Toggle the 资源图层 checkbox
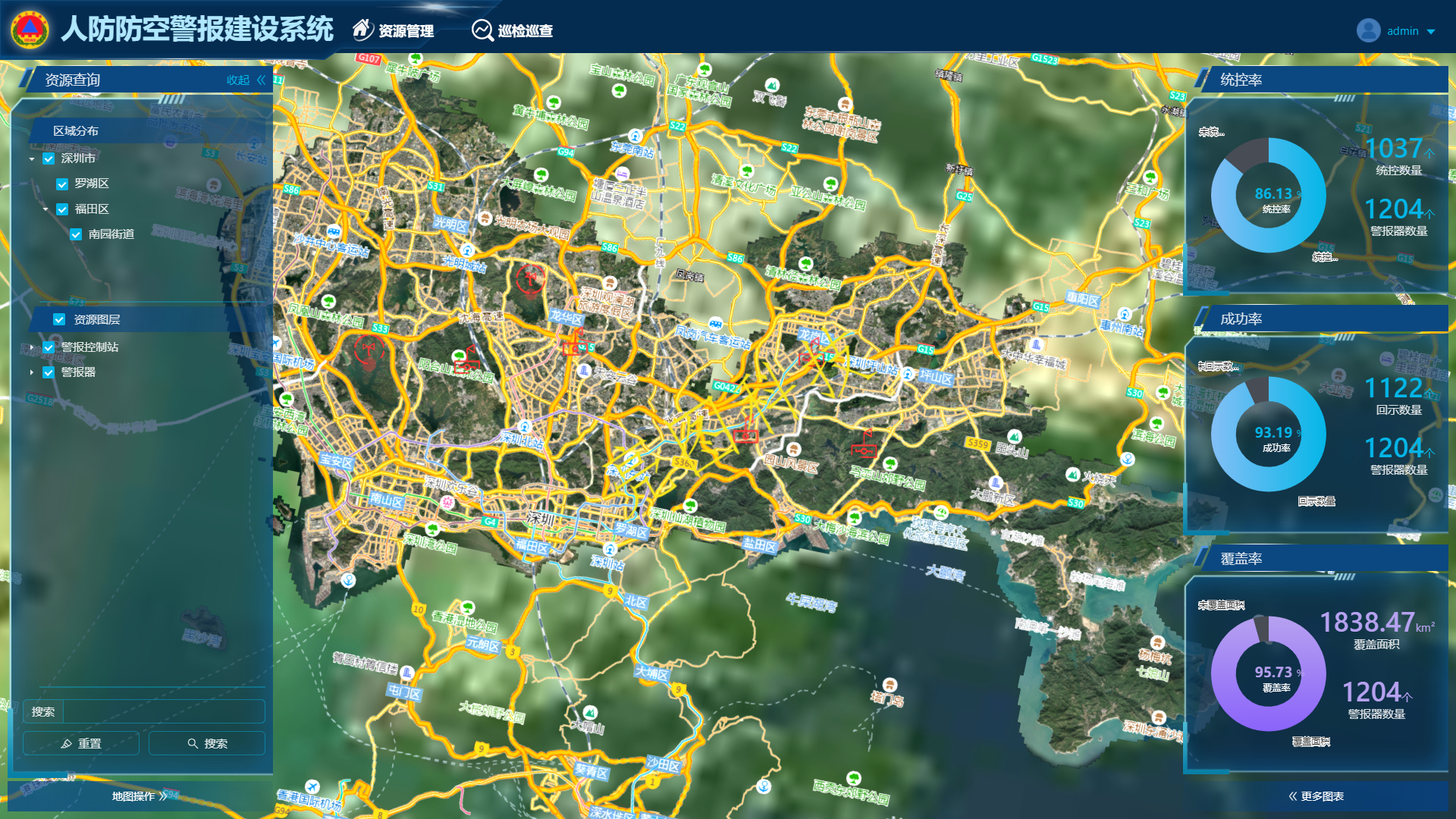The image size is (1456, 819). click(x=59, y=320)
